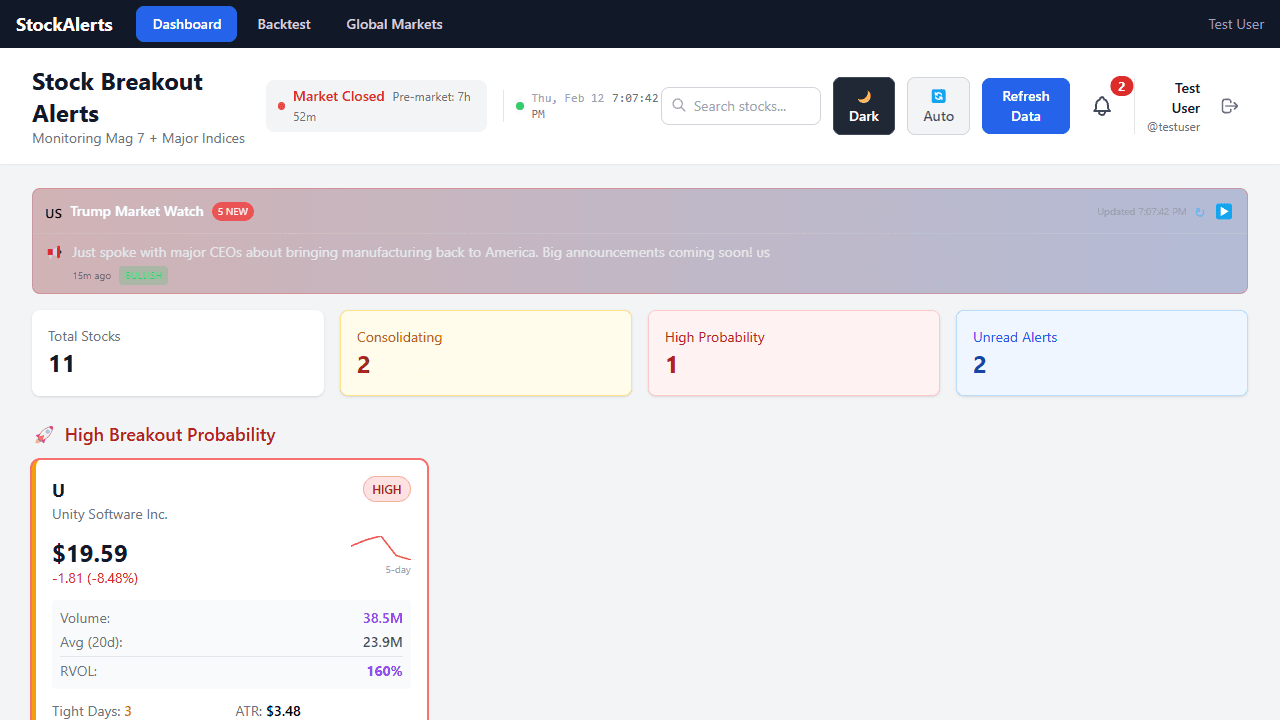Switch to the Backtest tab
This screenshot has width=1280, height=720.
pyautogui.click(x=284, y=24)
